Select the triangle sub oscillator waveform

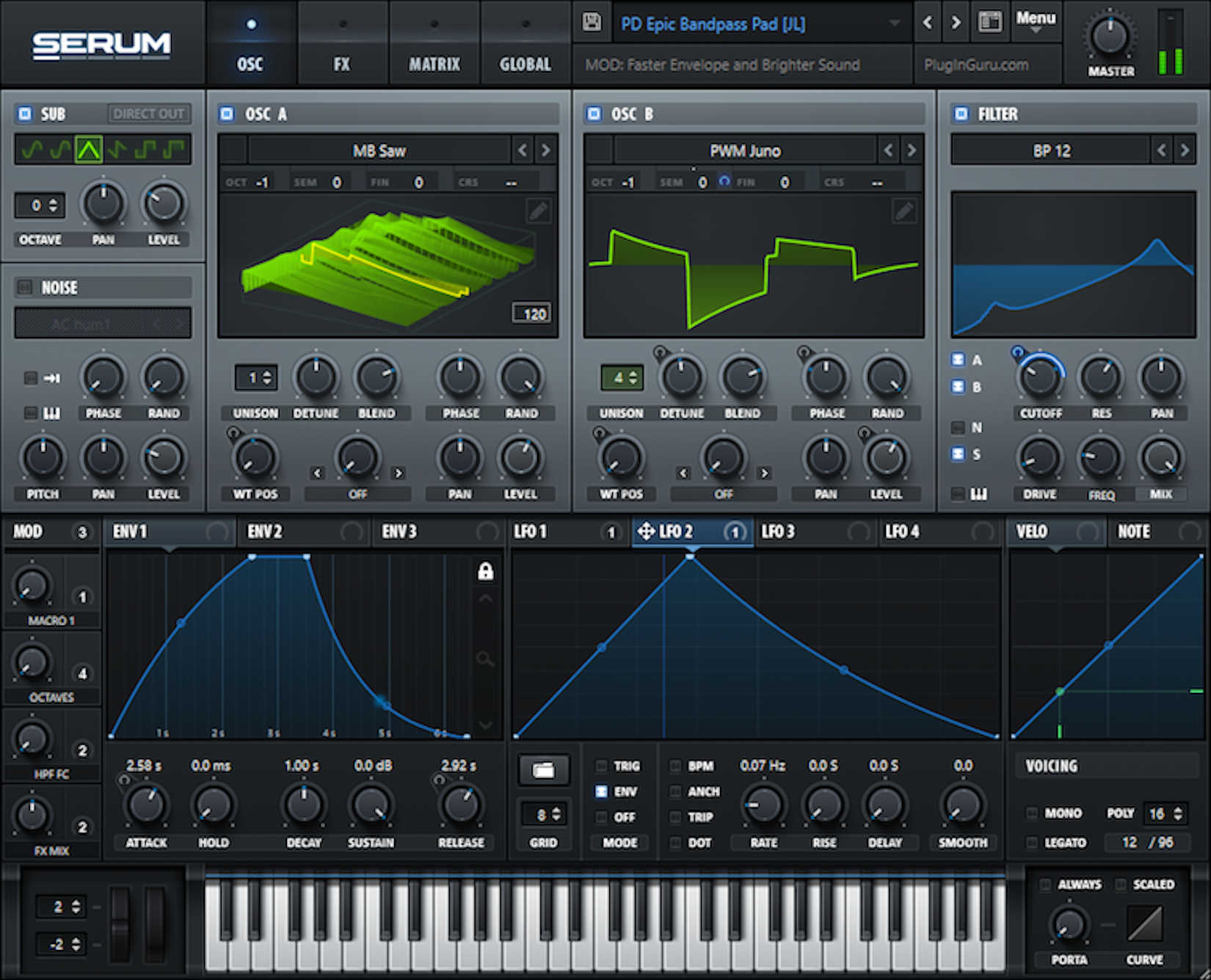point(89,150)
